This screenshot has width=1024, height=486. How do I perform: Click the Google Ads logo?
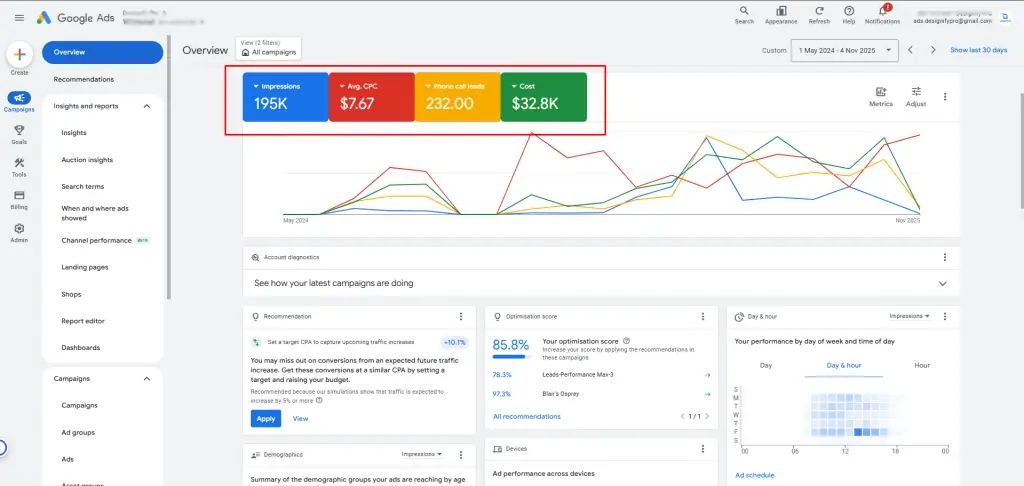click(x=75, y=18)
